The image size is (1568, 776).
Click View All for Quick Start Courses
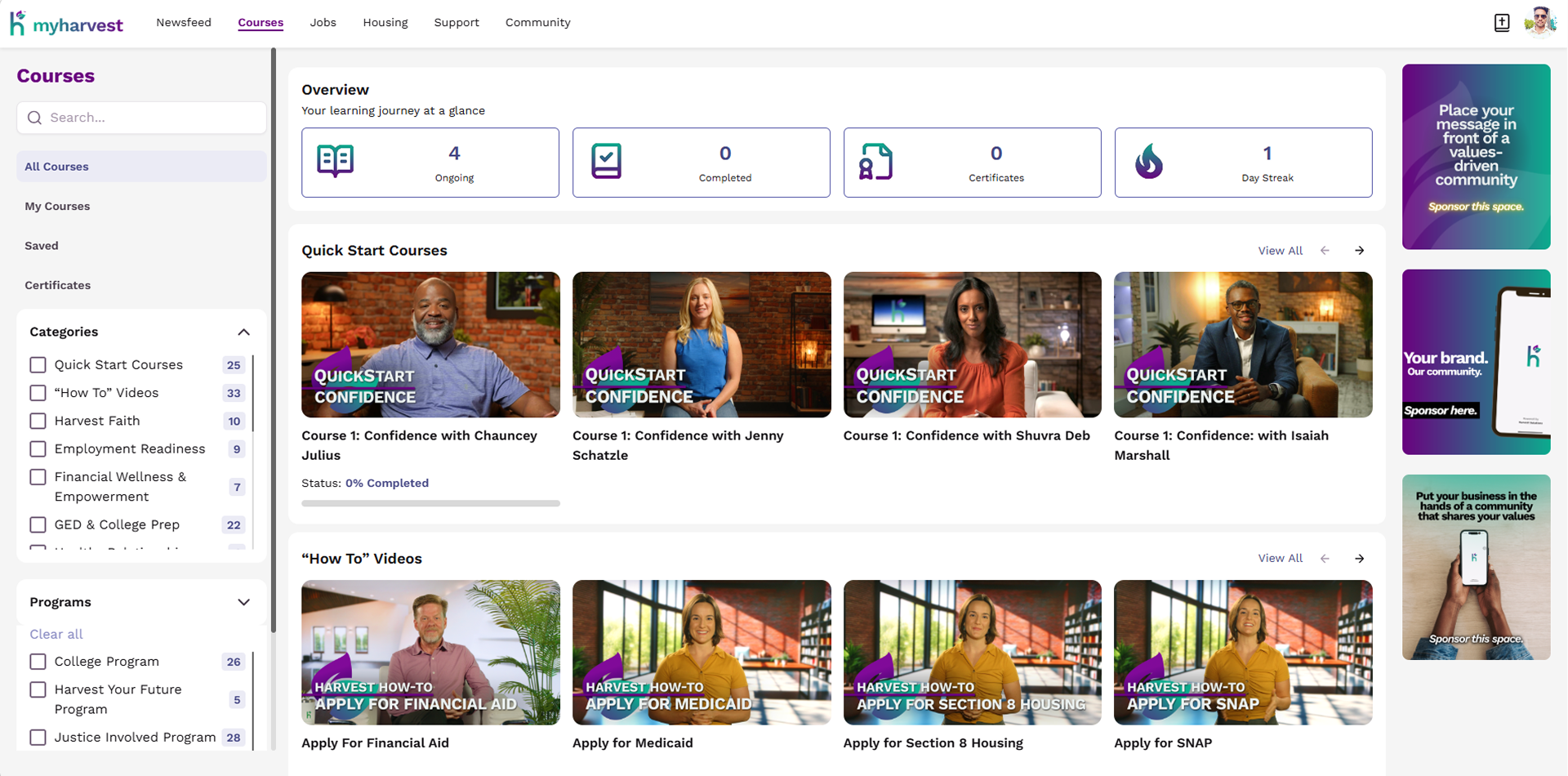pos(1280,251)
